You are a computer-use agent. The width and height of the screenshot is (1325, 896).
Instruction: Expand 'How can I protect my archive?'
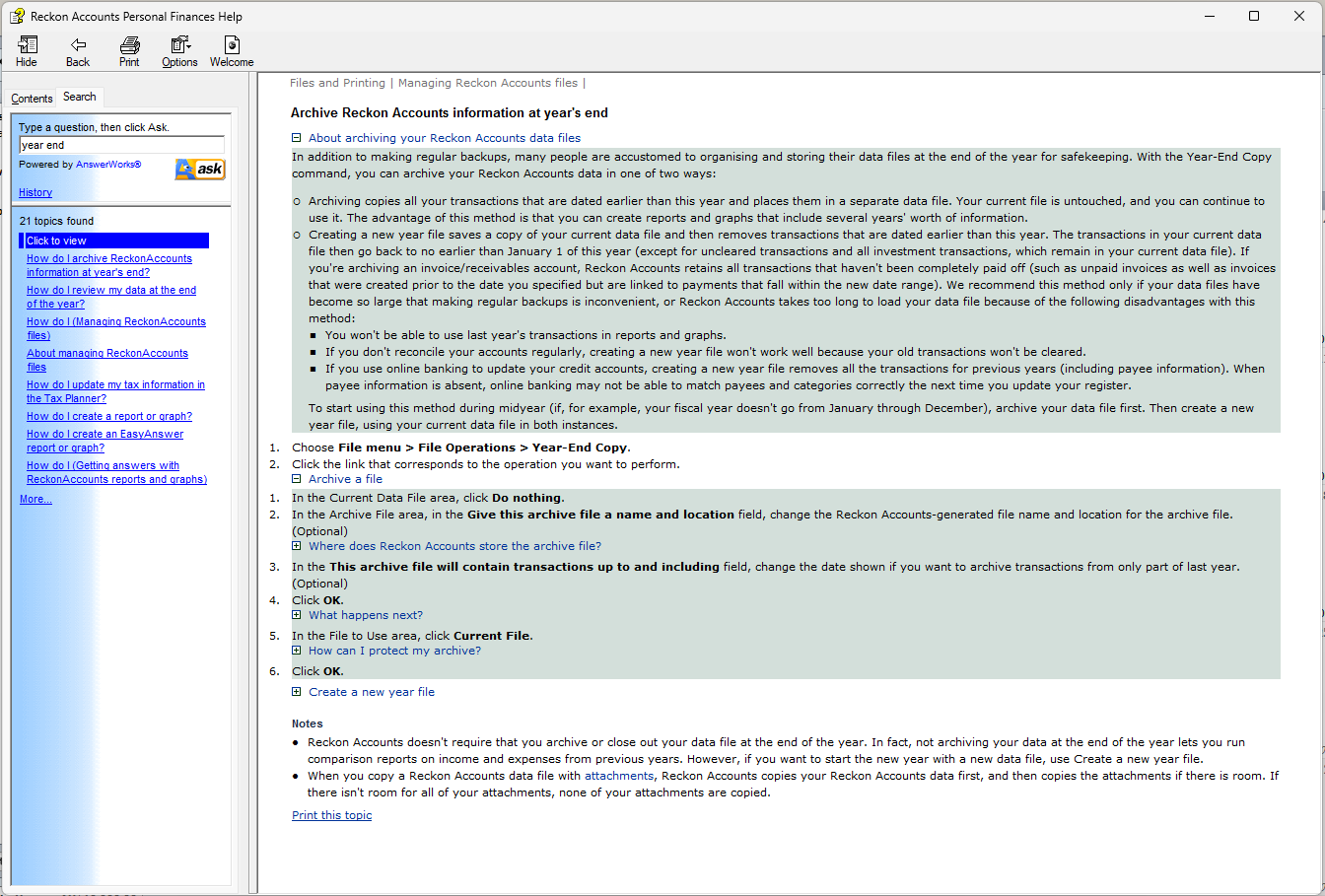(296, 651)
